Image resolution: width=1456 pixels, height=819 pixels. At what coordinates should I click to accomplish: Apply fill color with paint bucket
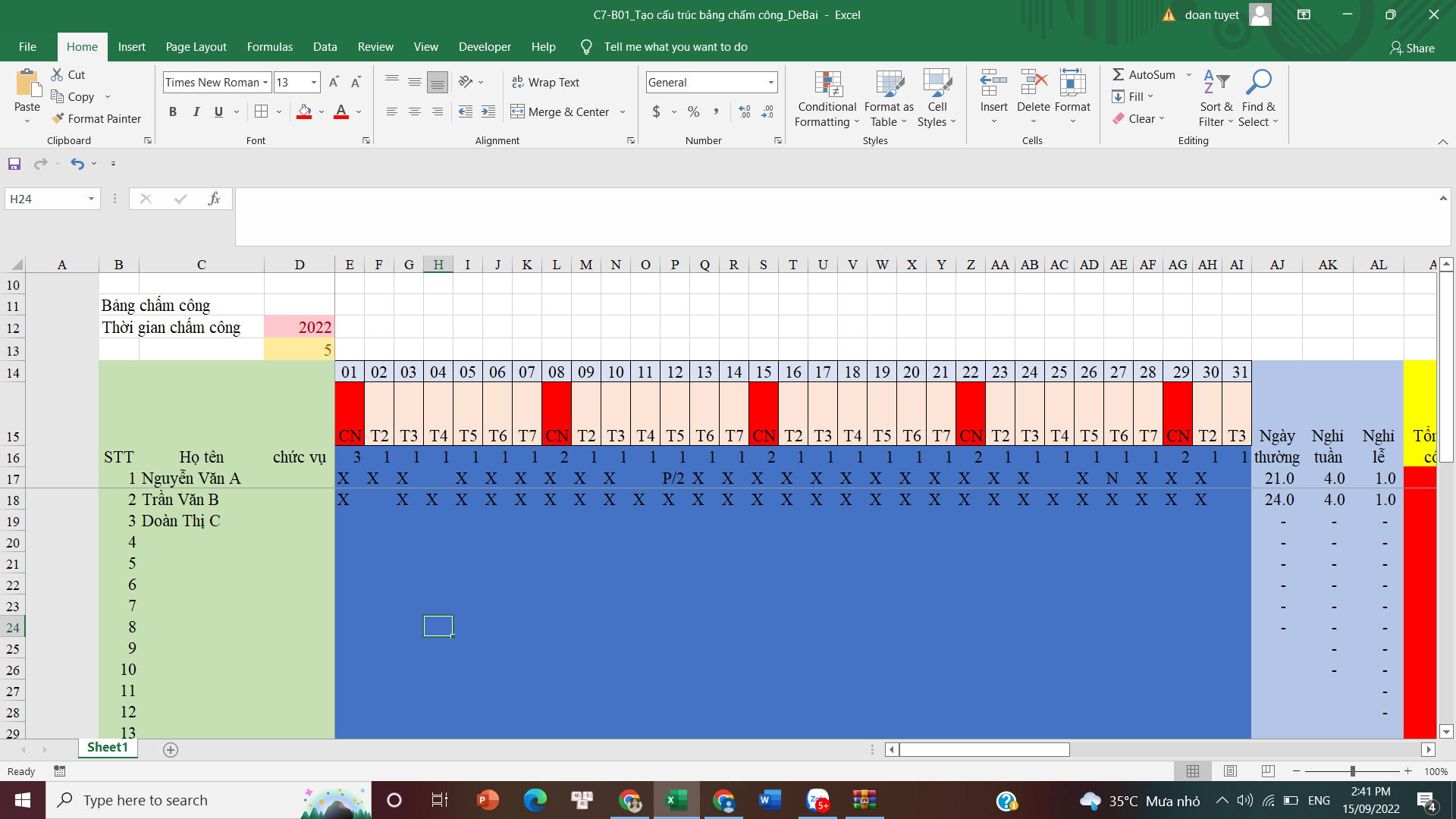305,111
